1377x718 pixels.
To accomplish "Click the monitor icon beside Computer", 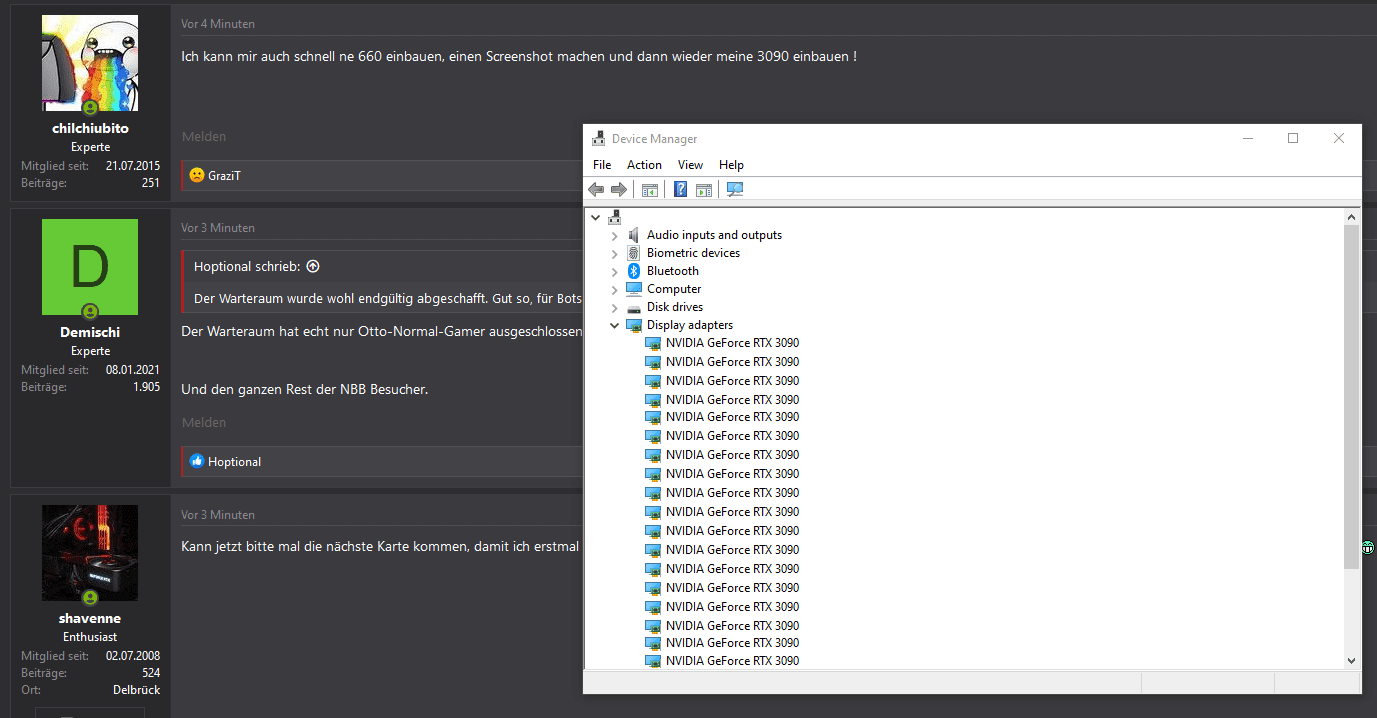I will (633, 289).
